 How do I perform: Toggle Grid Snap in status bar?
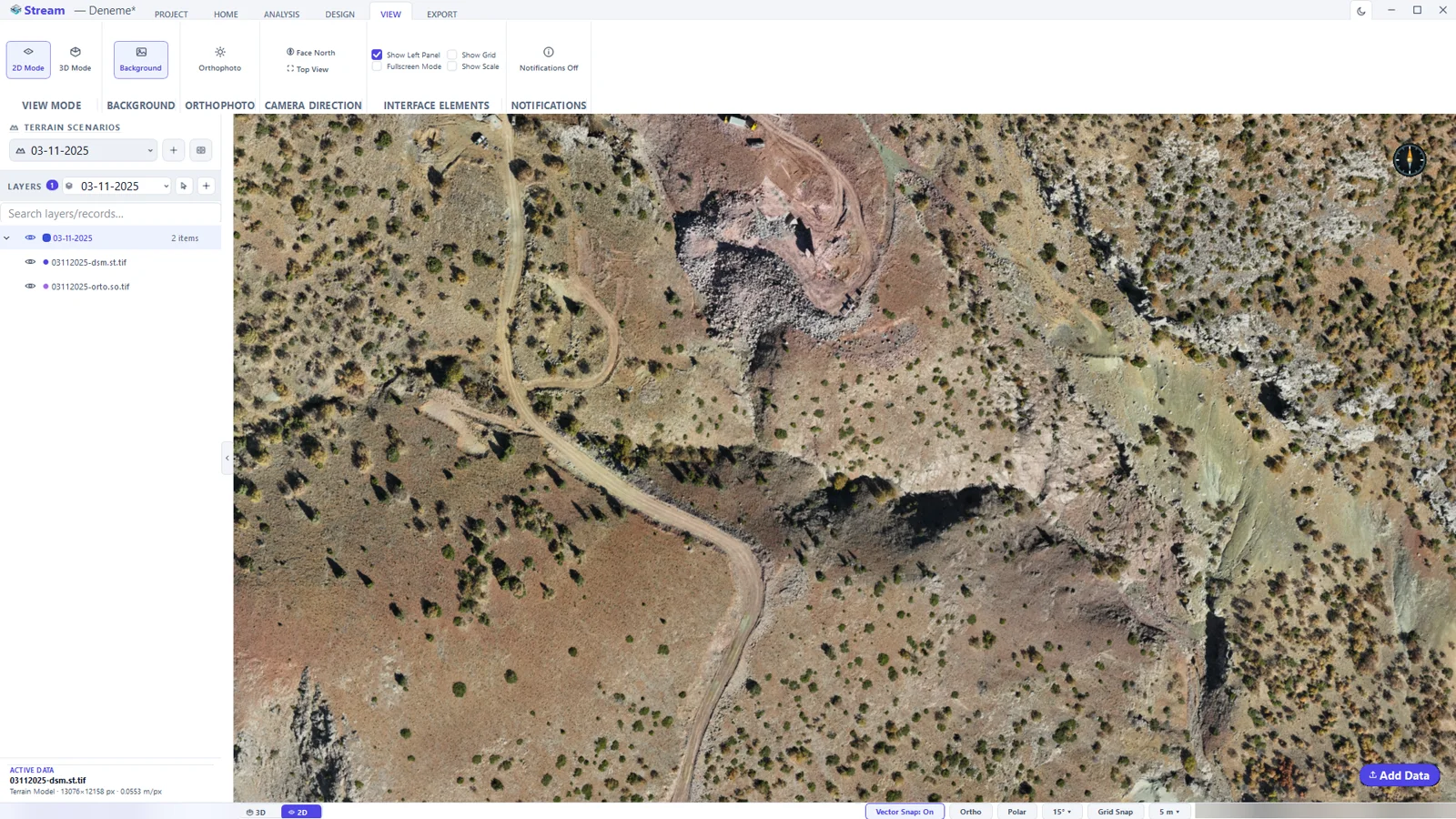pos(1116,812)
